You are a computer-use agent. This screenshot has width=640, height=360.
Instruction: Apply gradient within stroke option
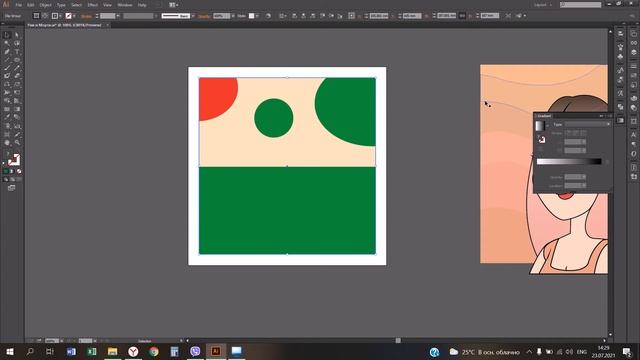click(x=568, y=133)
